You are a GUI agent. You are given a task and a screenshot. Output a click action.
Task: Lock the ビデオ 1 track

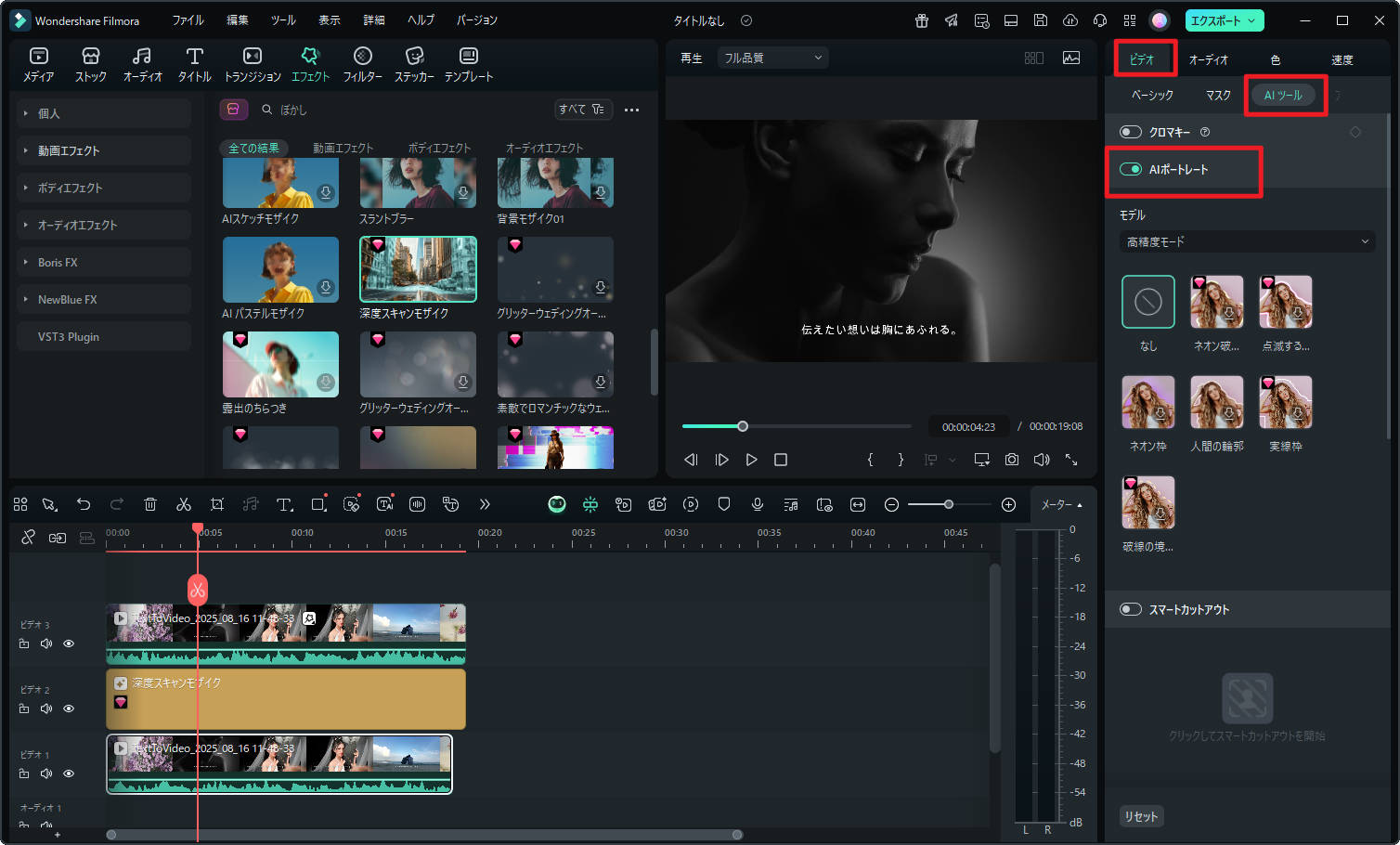pyautogui.click(x=24, y=773)
